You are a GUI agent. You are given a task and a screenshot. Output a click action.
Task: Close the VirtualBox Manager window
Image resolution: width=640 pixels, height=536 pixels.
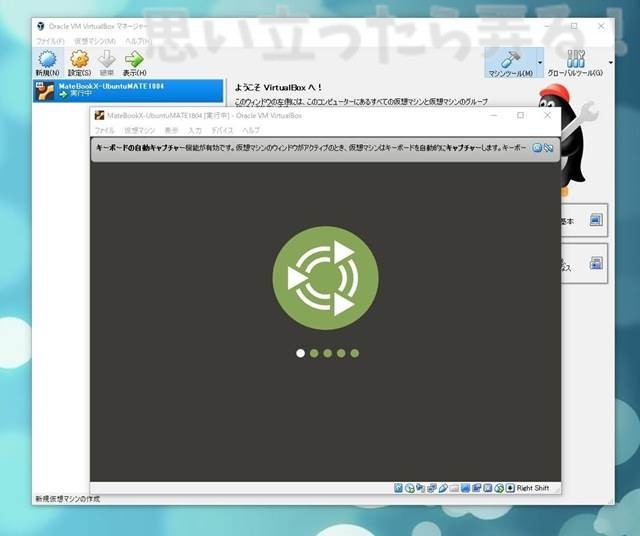click(601, 26)
